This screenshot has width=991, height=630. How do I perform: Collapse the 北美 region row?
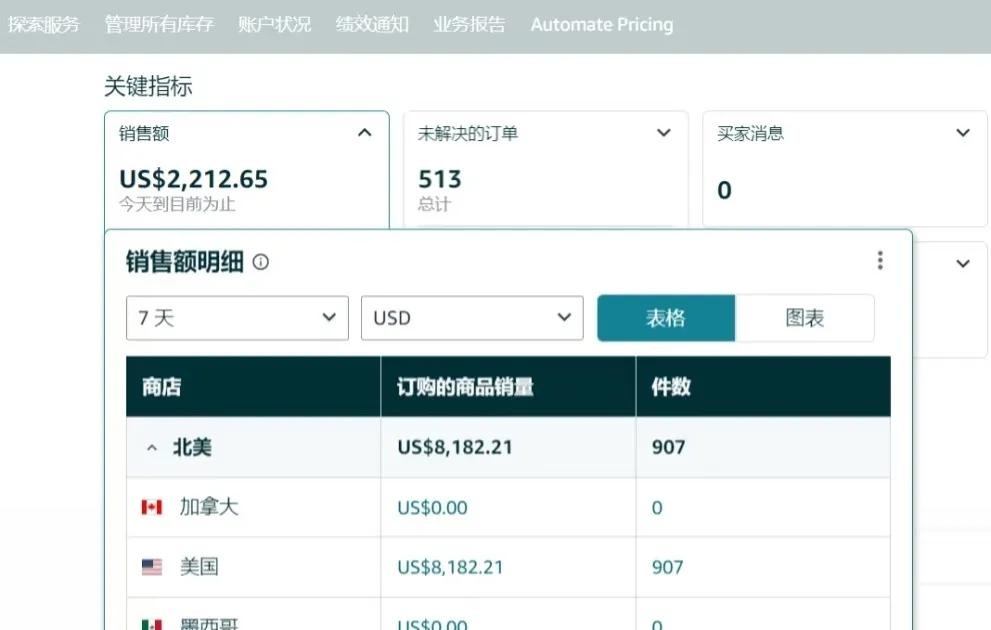[152, 447]
